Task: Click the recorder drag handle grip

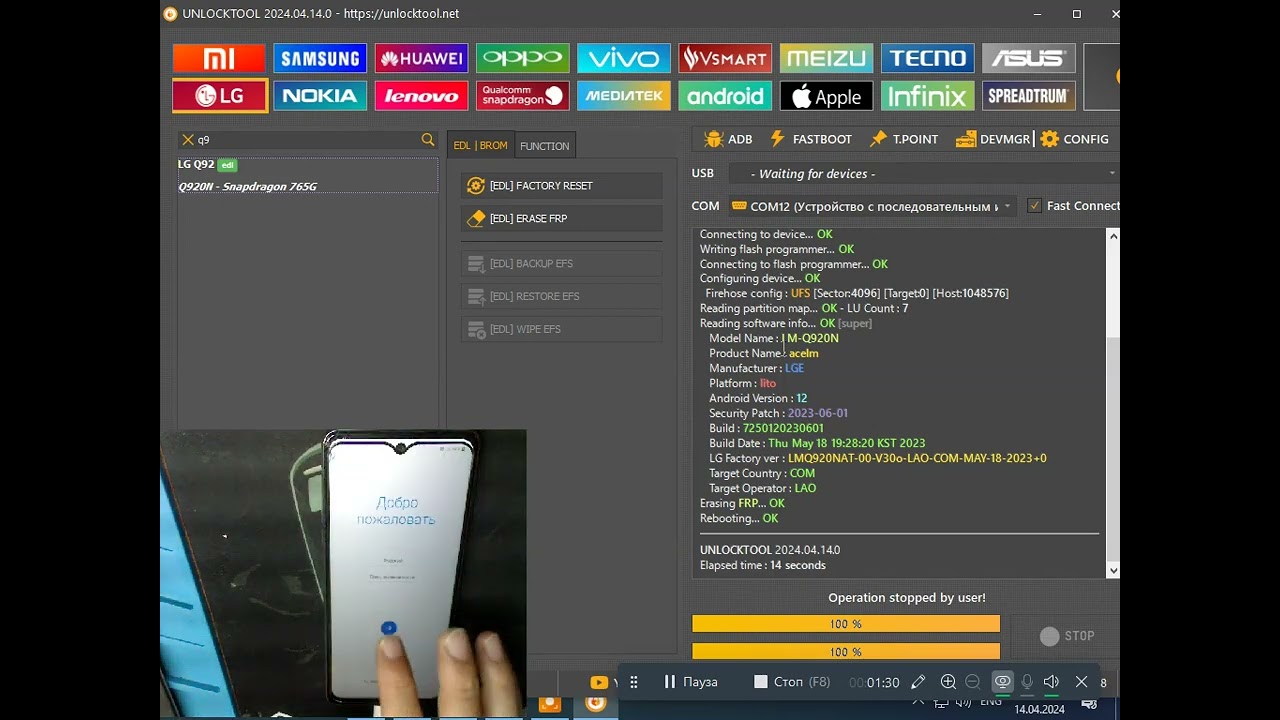Action: [x=633, y=682]
